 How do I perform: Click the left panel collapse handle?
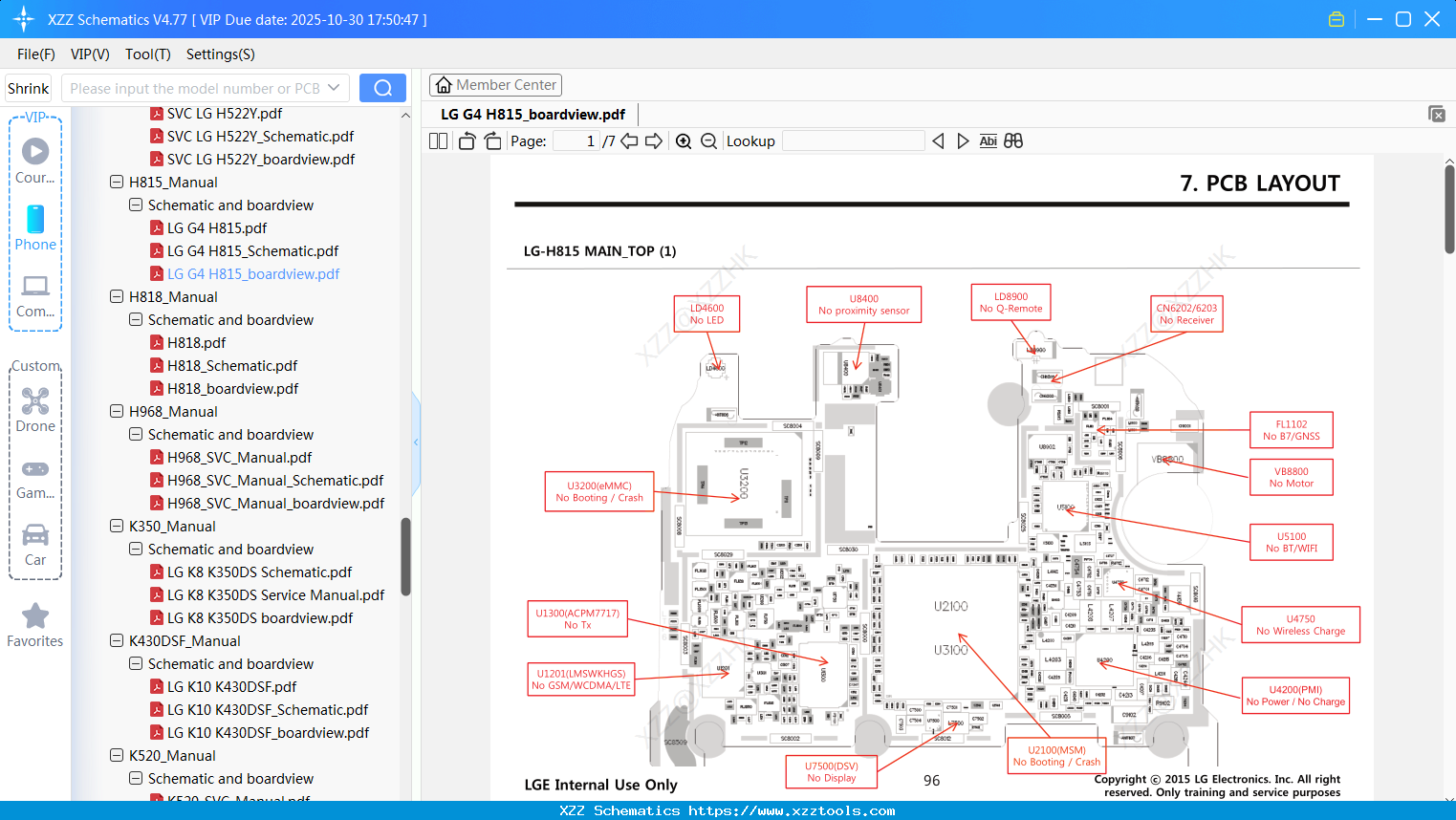click(x=416, y=442)
